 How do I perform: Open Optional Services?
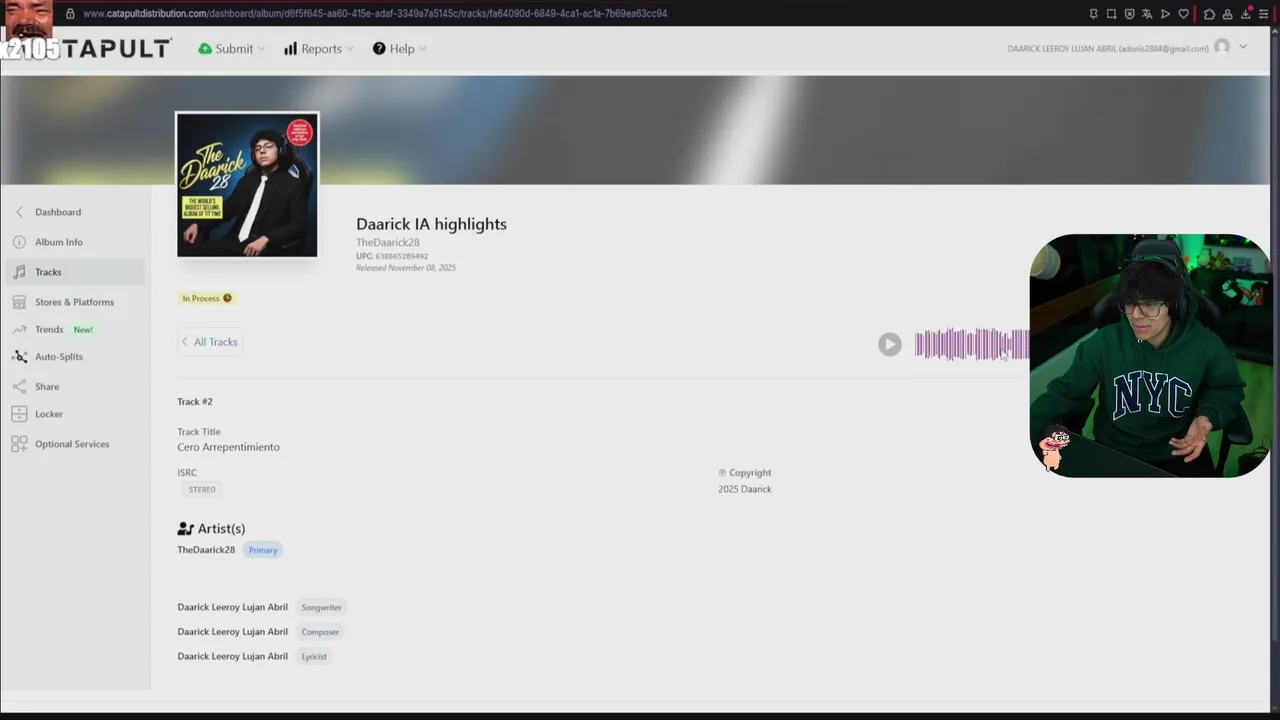(x=72, y=444)
